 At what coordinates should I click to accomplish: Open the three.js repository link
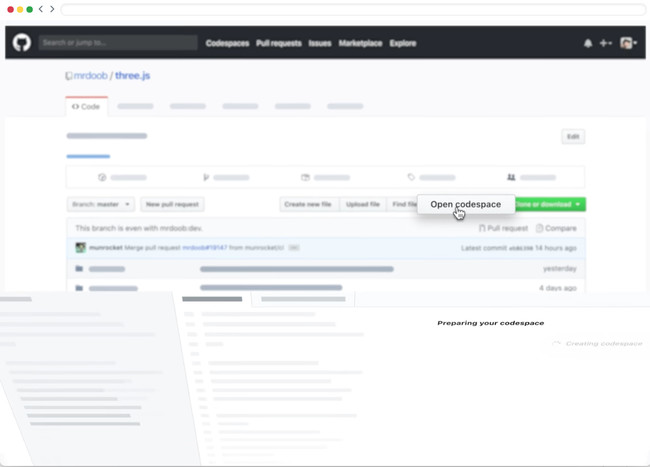[133, 75]
